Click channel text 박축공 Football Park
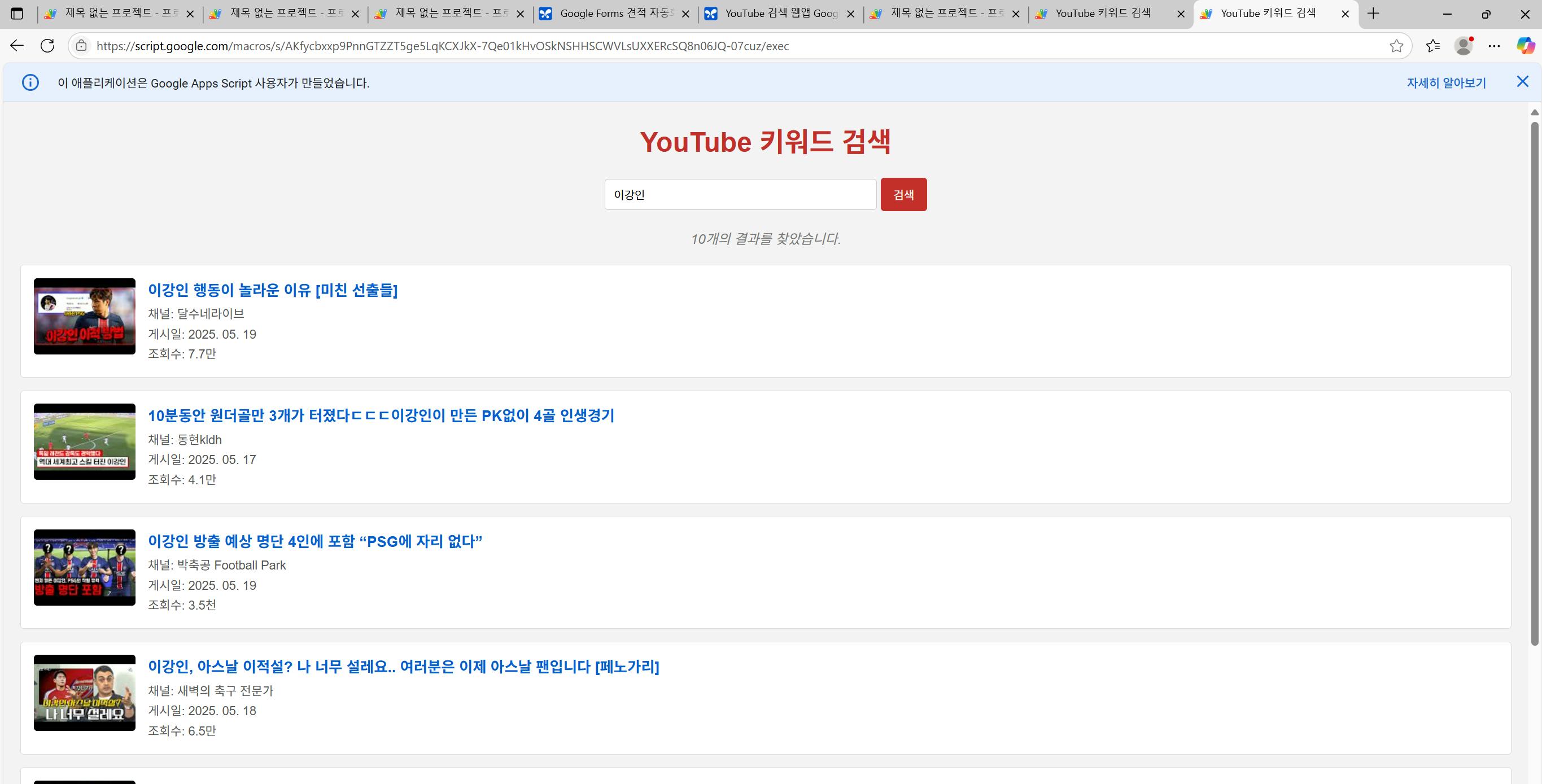 [231, 565]
